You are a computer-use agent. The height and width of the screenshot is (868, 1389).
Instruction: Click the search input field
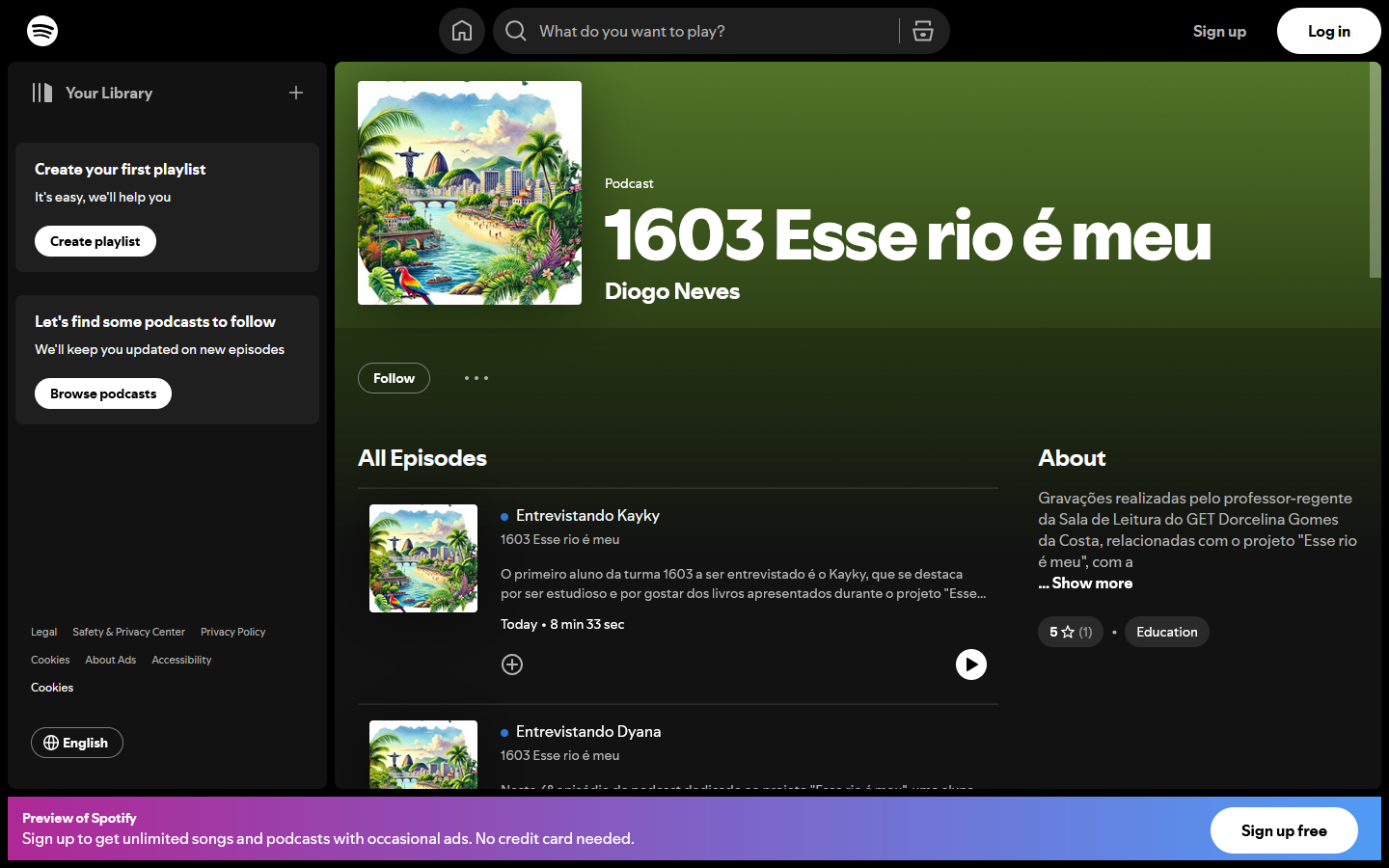tap(714, 31)
